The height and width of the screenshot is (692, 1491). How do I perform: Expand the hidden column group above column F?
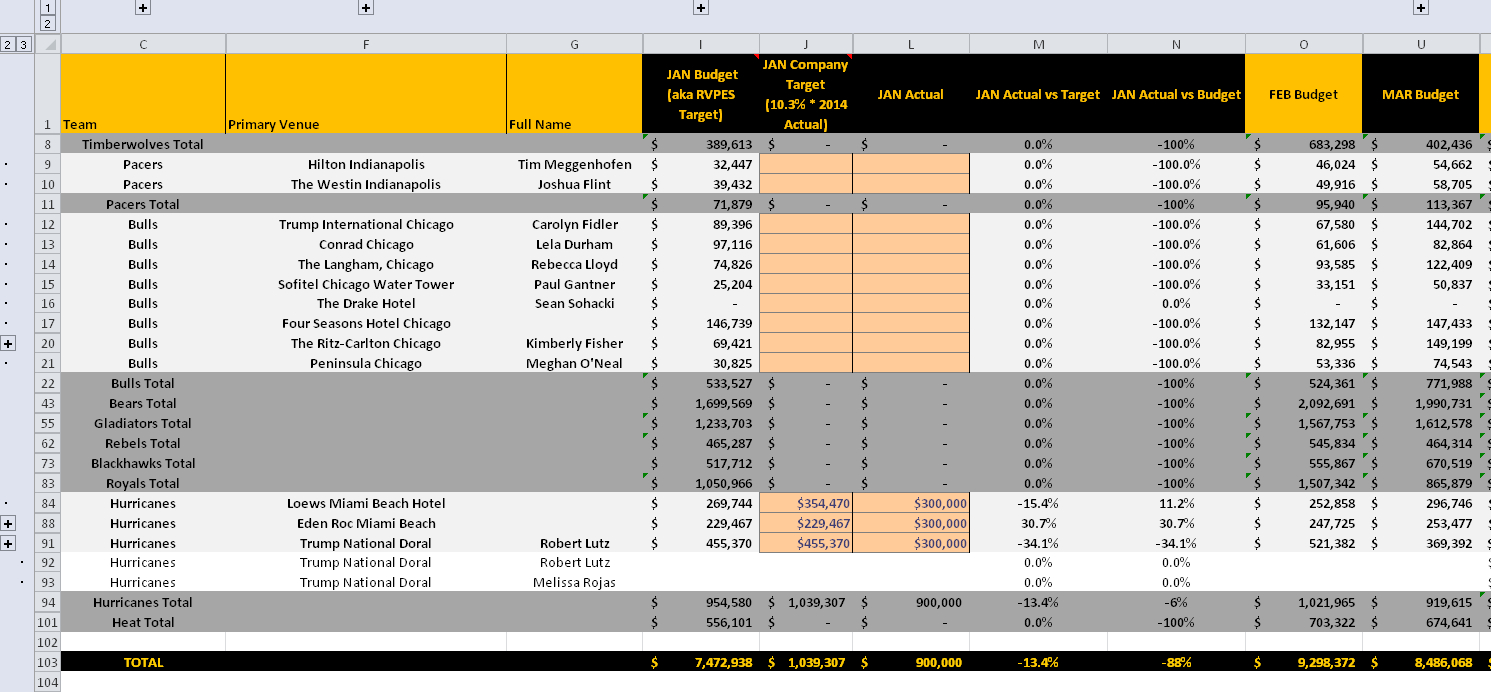366,8
